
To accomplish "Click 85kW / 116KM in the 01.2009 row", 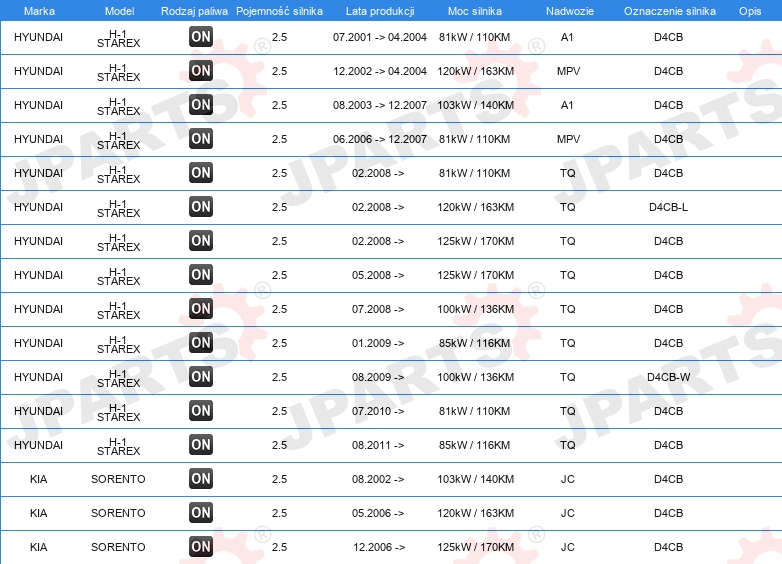I will click(474, 343).
